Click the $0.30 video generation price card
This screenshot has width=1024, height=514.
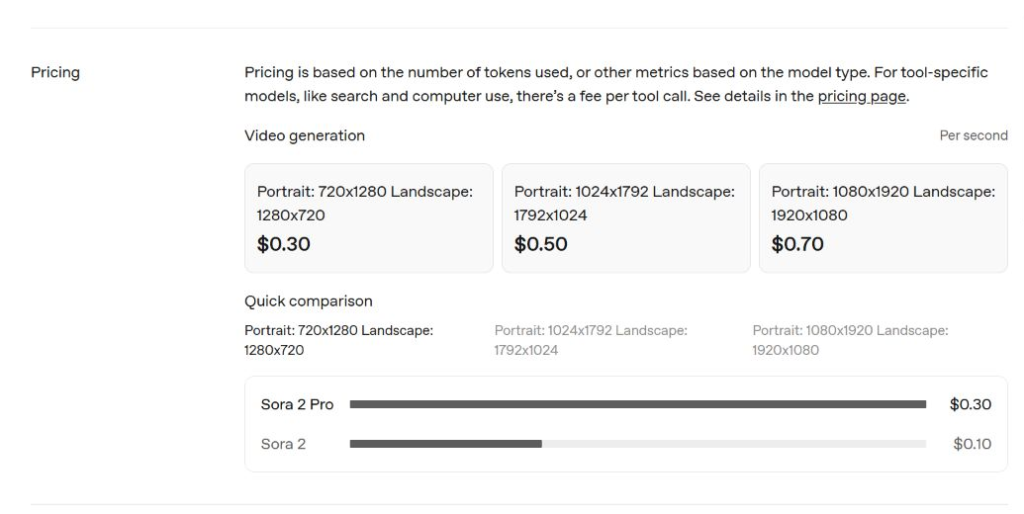[369, 218]
